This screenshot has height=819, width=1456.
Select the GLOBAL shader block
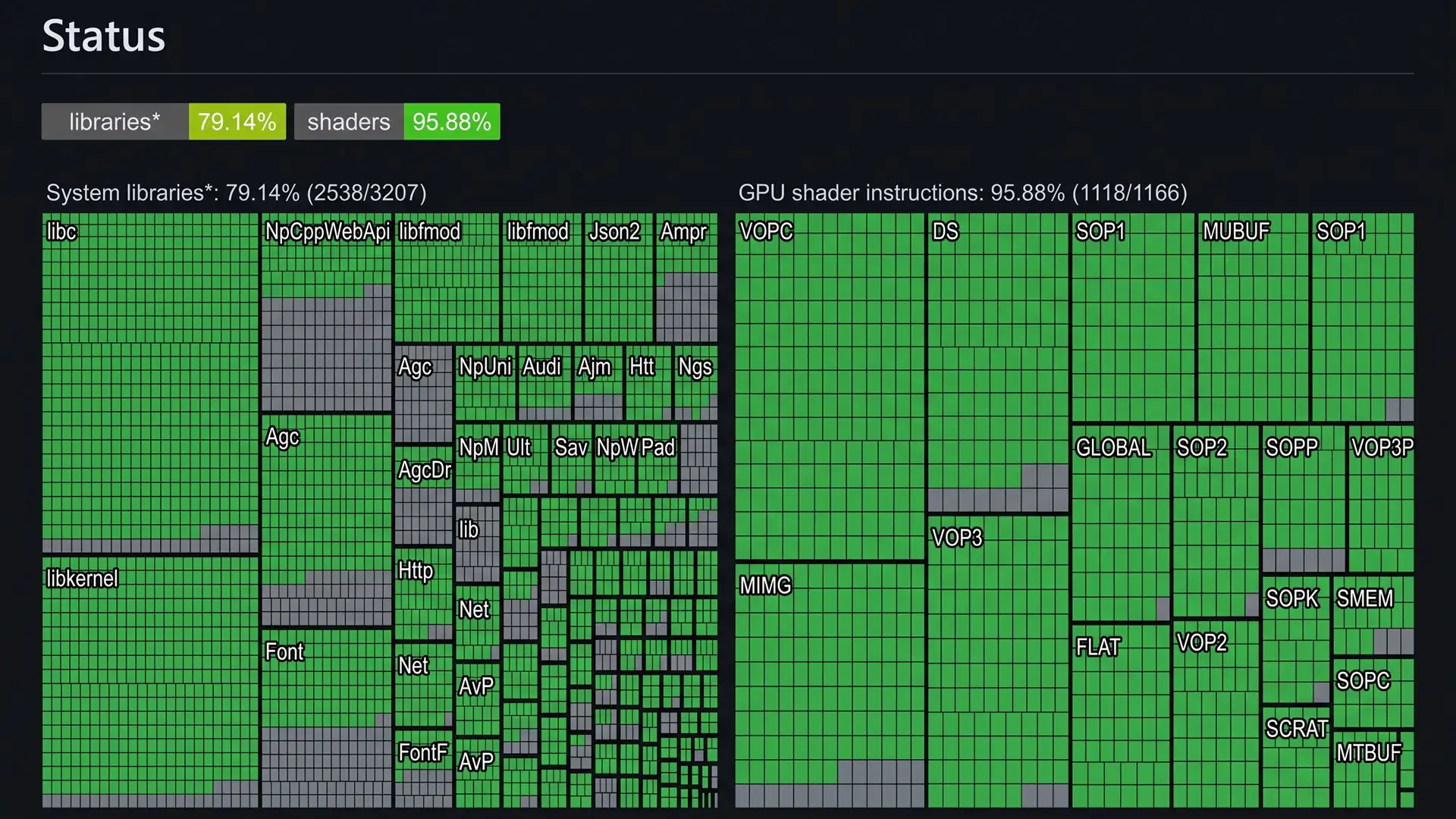coord(1121,523)
